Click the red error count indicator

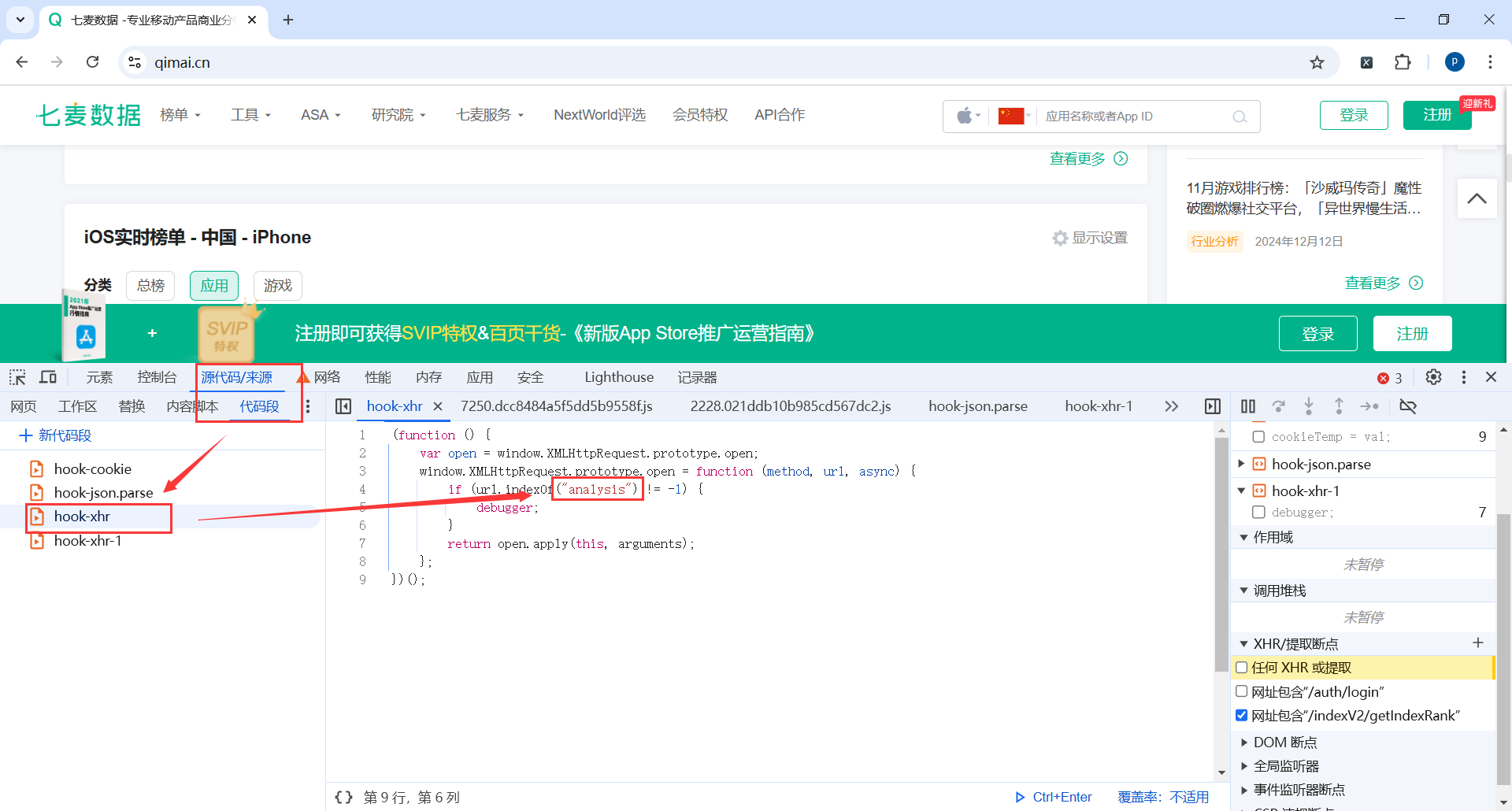[1390, 378]
